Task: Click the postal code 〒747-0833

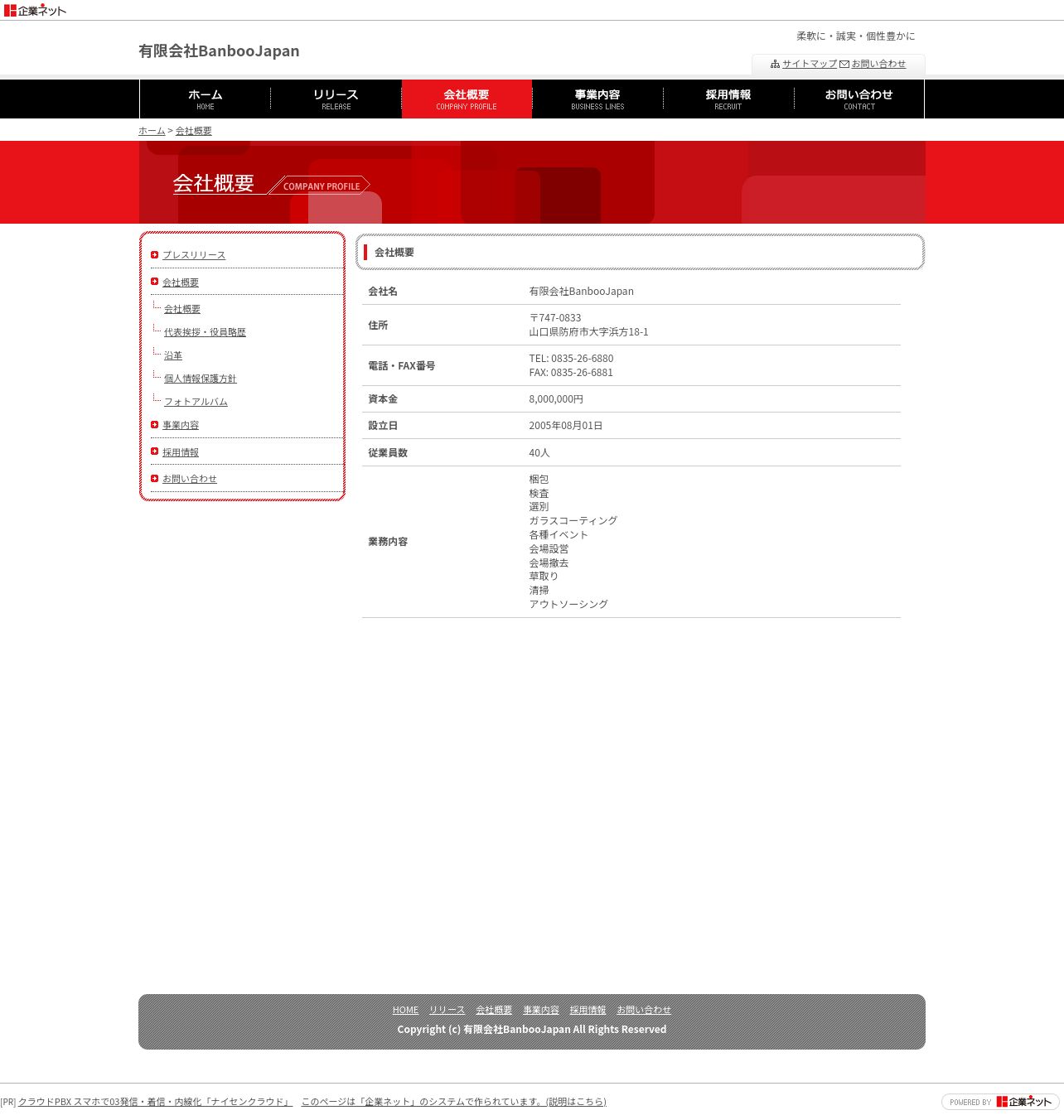Action: (555, 318)
